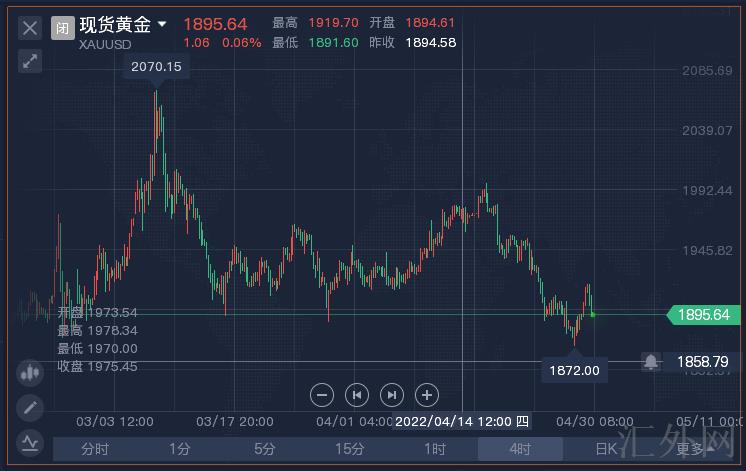Select the 4时 timeframe tab

pyautogui.click(x=520, y=450)
